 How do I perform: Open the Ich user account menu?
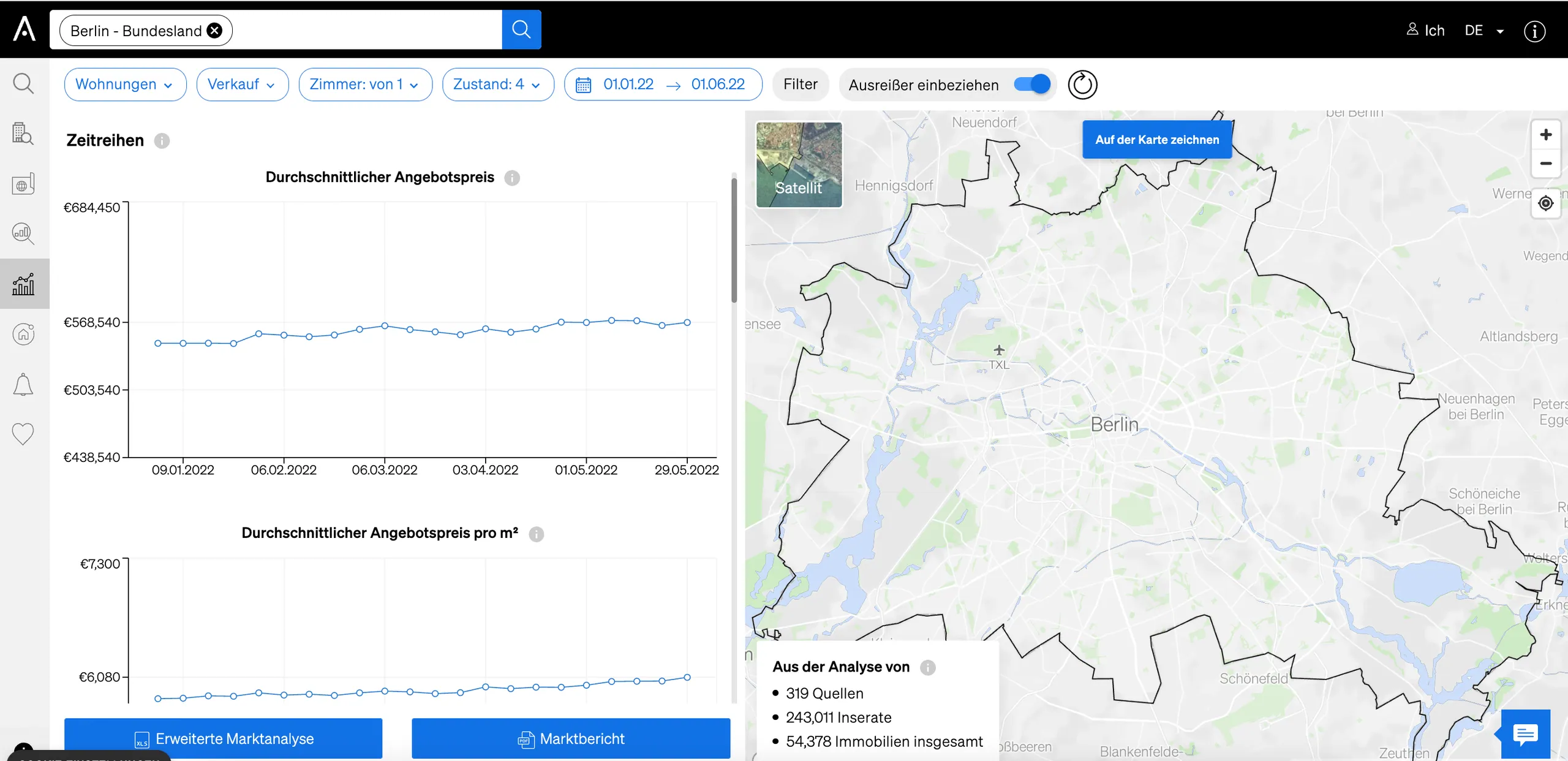[x=1425, y=30]
